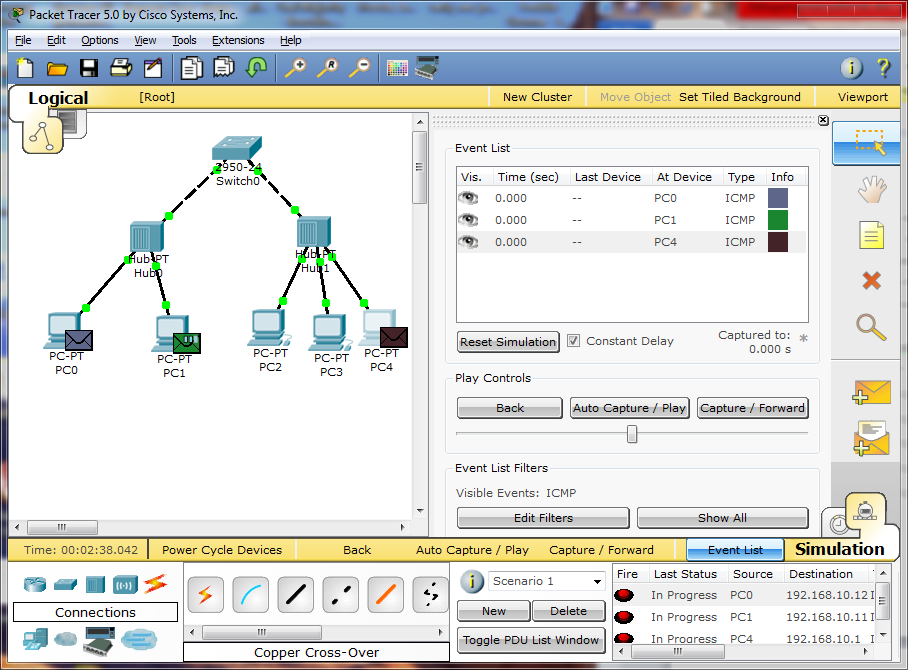The image size is (908, 670).
Task: Click the Undo green arrow icon
Action: [x=256, y=67]
